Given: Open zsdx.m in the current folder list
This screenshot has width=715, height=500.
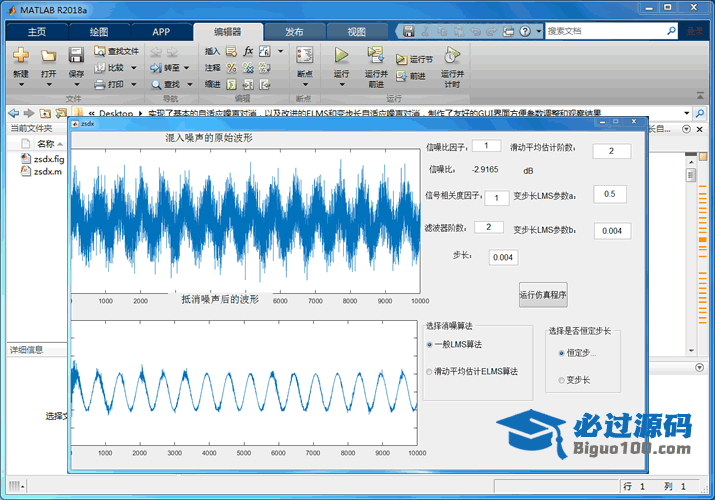Looking at the screenshot, I should tap(47, 171).
